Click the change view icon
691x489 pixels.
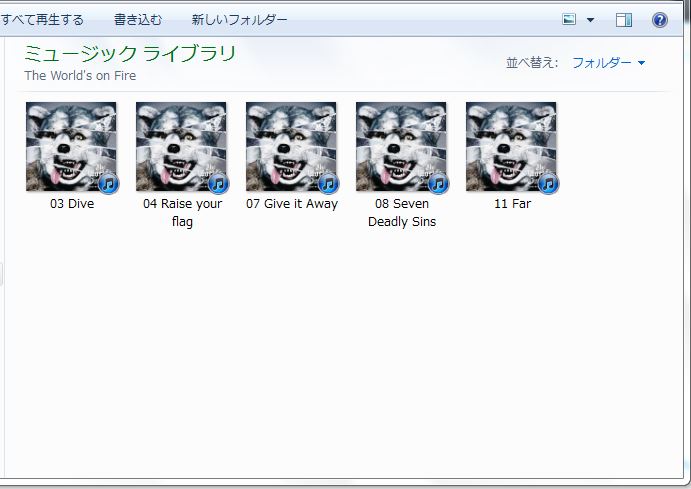(x=569, y=19)
